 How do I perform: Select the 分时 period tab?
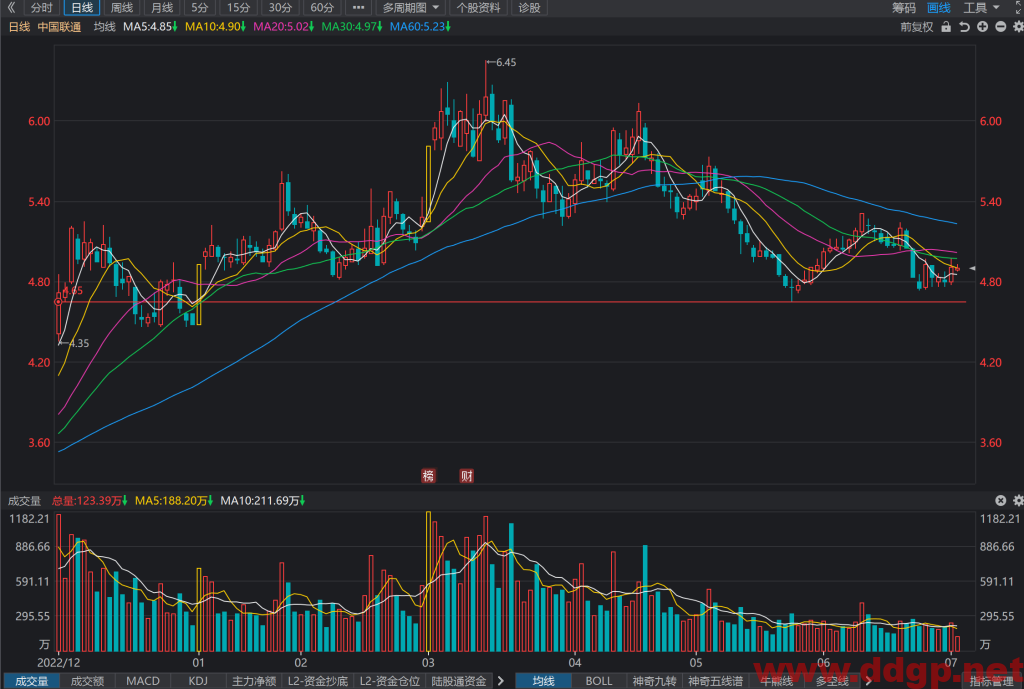point(41,8)
